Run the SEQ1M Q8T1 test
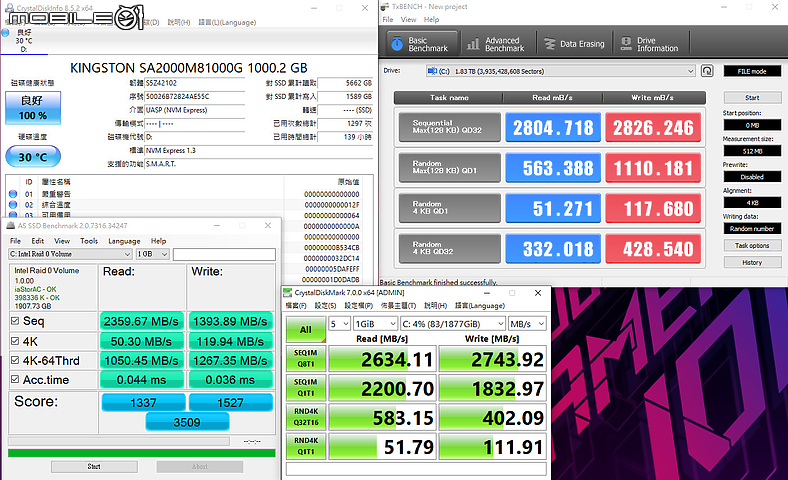This screenshot has width=788, height=480. pos(306,358)
